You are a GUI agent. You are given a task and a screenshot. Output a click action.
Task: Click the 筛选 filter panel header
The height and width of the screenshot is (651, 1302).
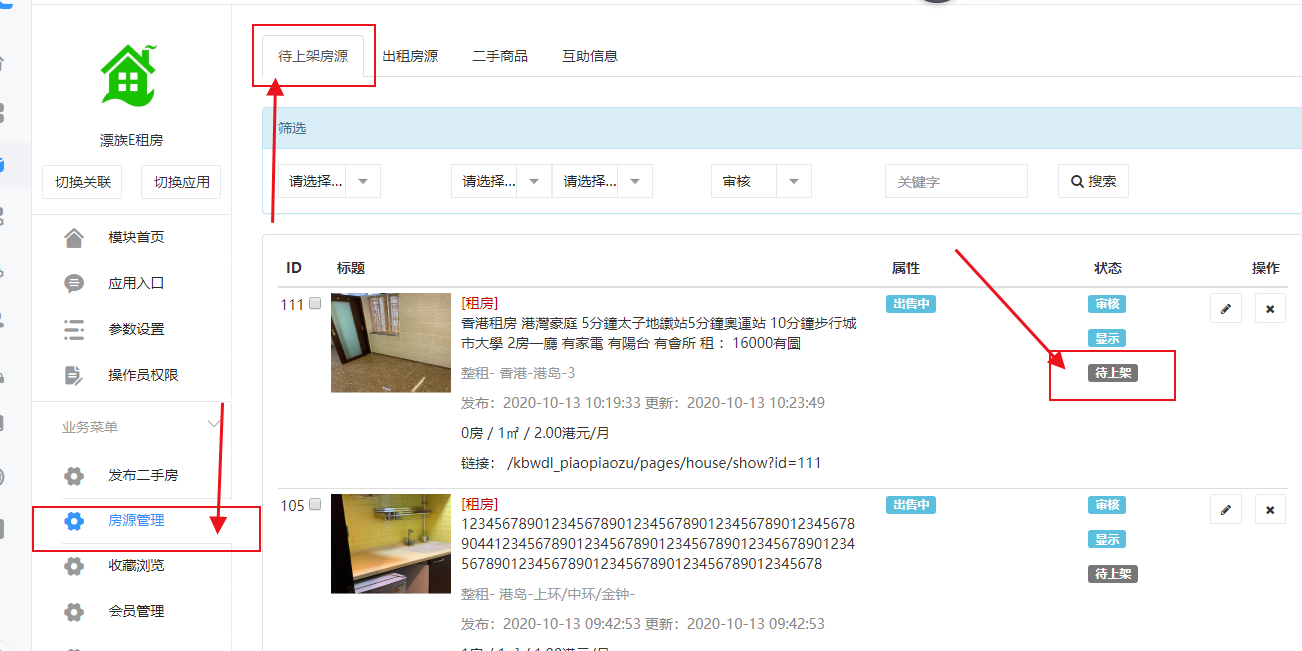(782, 128)
